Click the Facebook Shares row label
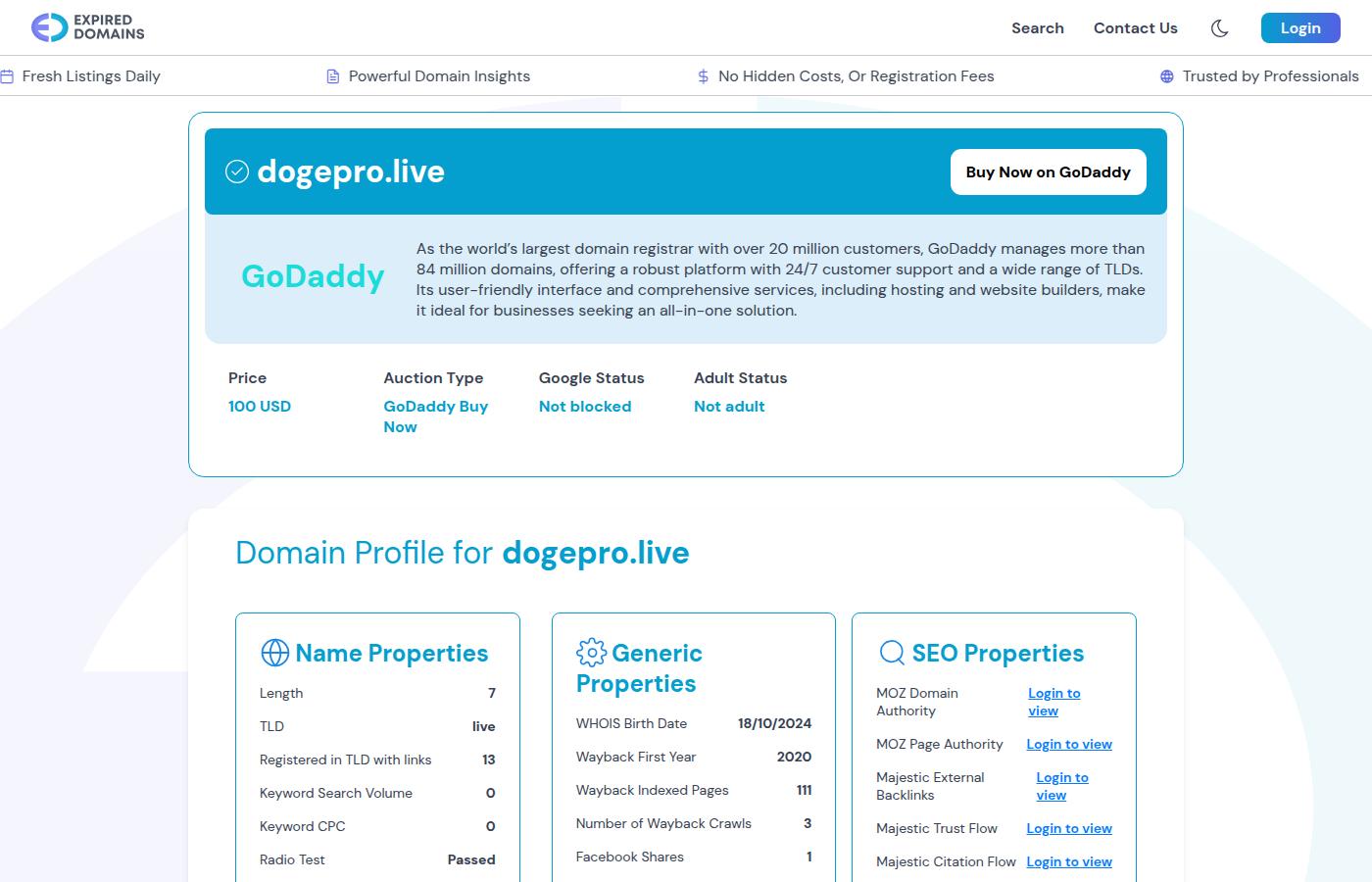Image resolution: width=1372 pixels, height=882 pixels. pyautogui.click(x=630, y=857)
